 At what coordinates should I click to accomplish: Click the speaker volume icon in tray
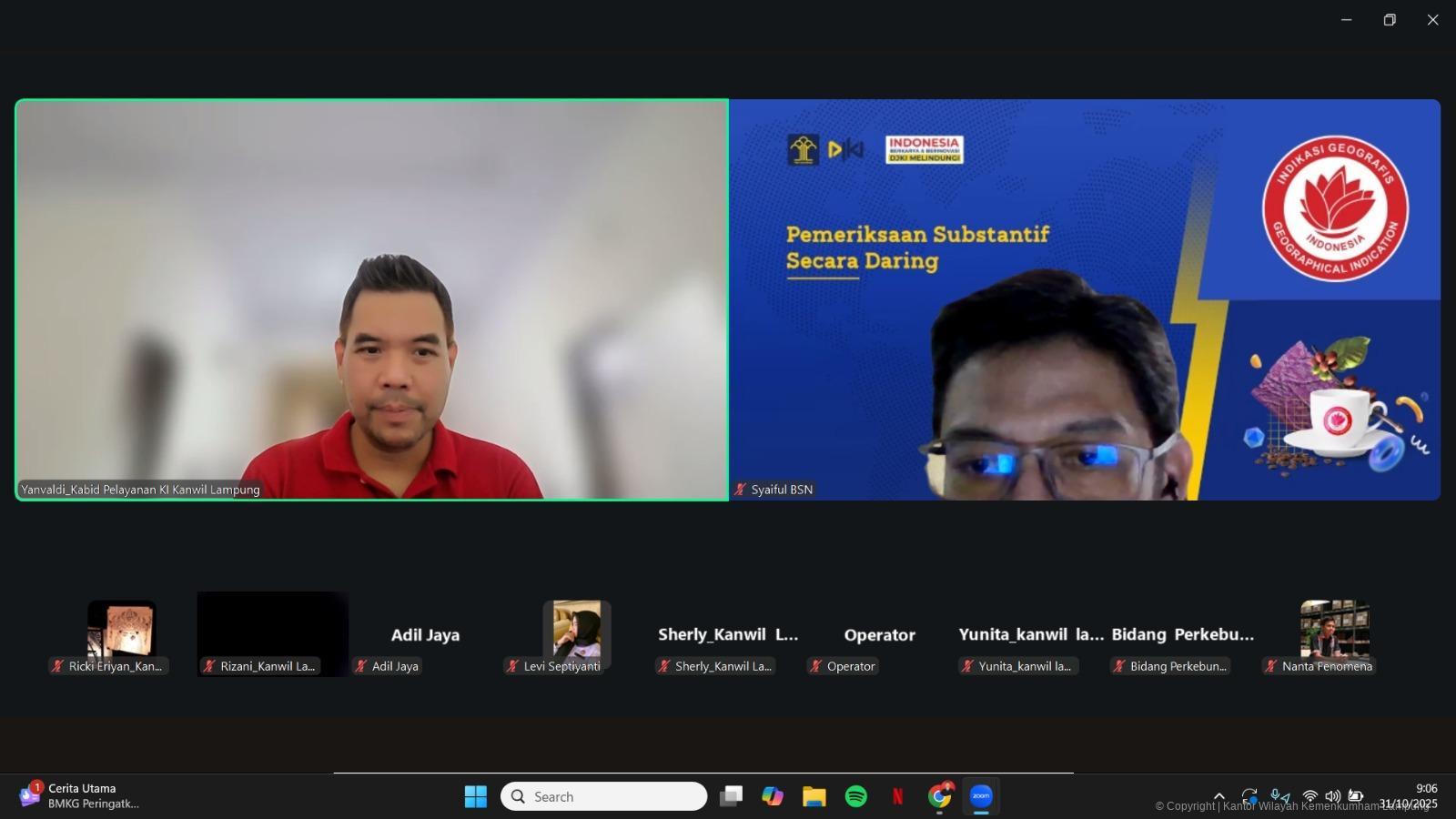pyautogui.click(x=1332, y=796)
